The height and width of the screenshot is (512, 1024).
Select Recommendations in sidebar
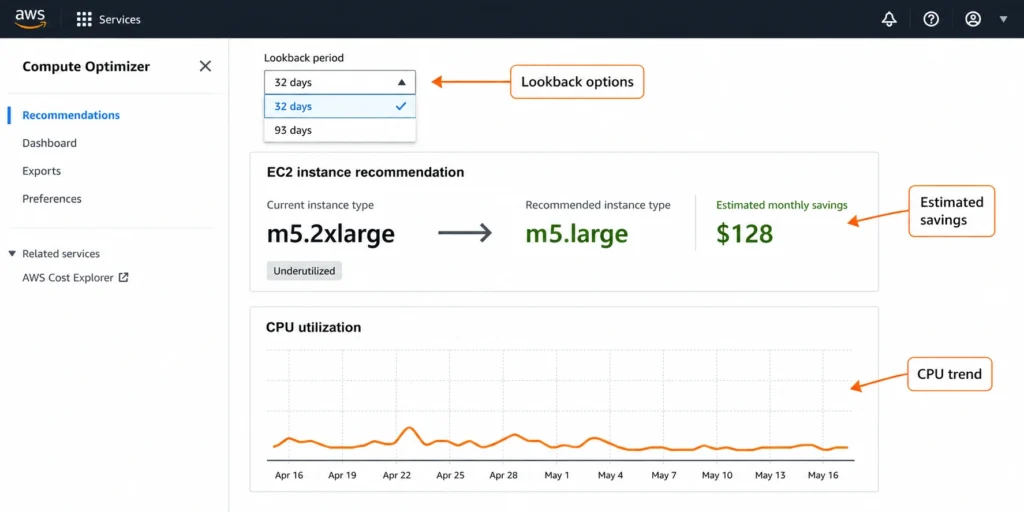click(71, 115)
